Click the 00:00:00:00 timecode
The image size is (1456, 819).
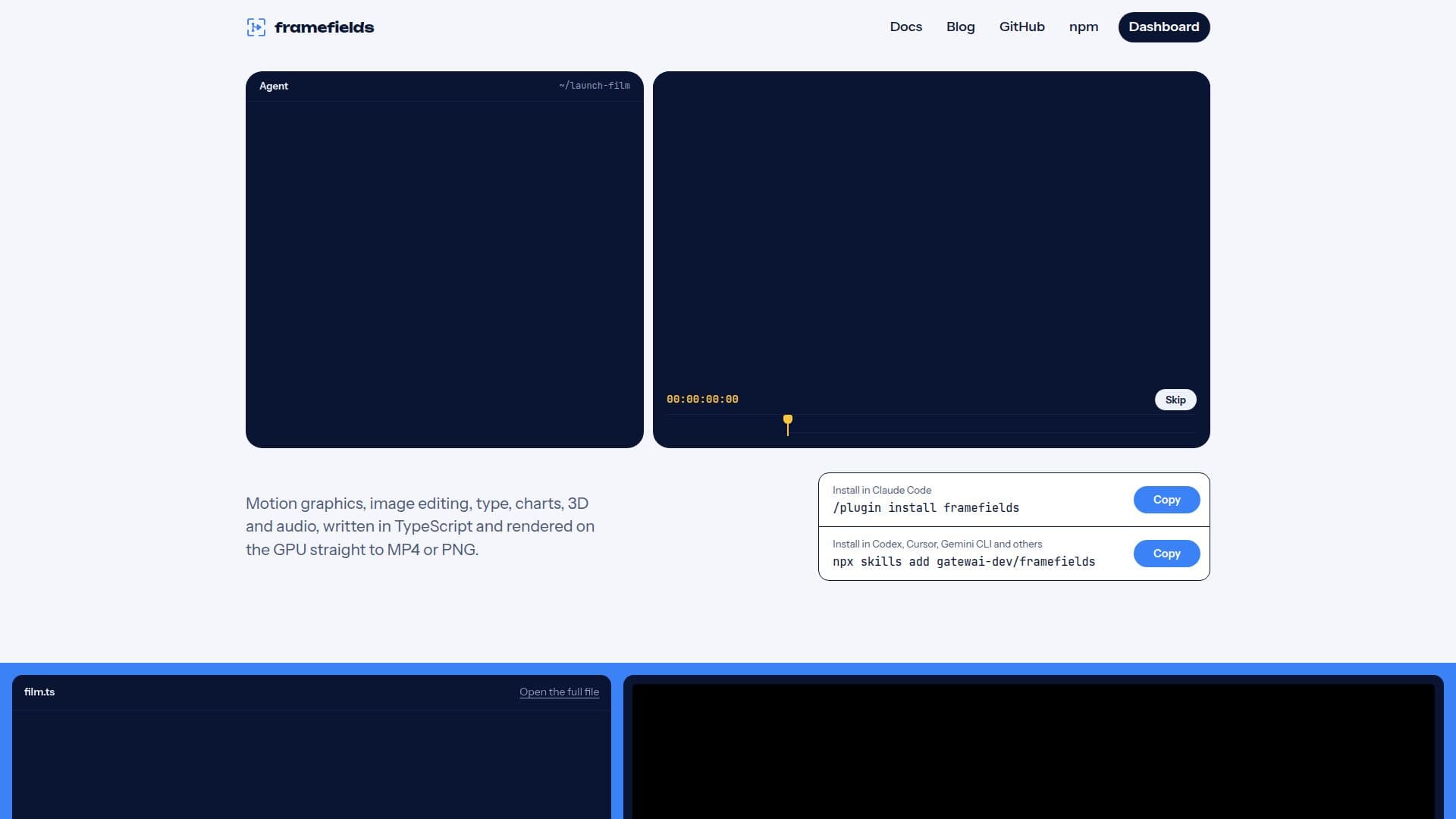coord(702,399)
